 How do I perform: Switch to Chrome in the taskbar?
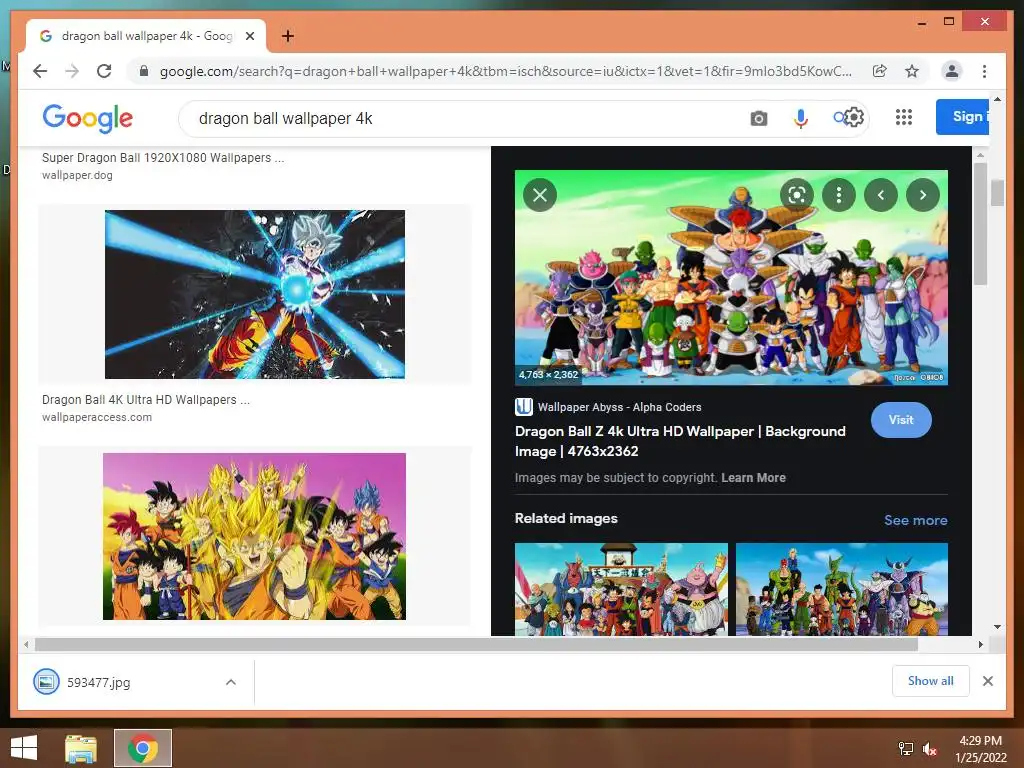[x=142, y=748]
